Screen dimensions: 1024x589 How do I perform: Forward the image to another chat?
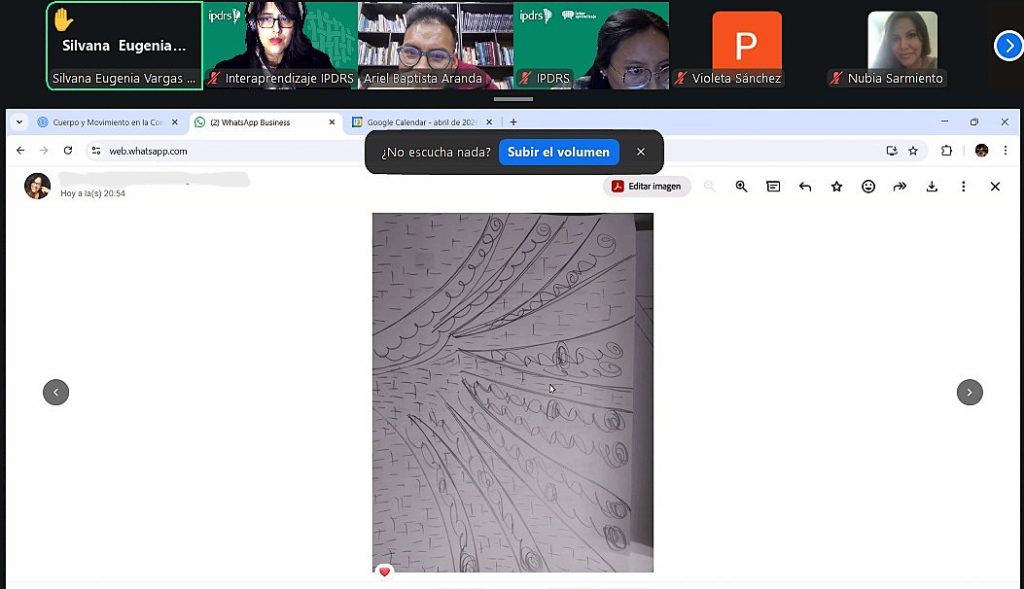[x=900, y=186]
